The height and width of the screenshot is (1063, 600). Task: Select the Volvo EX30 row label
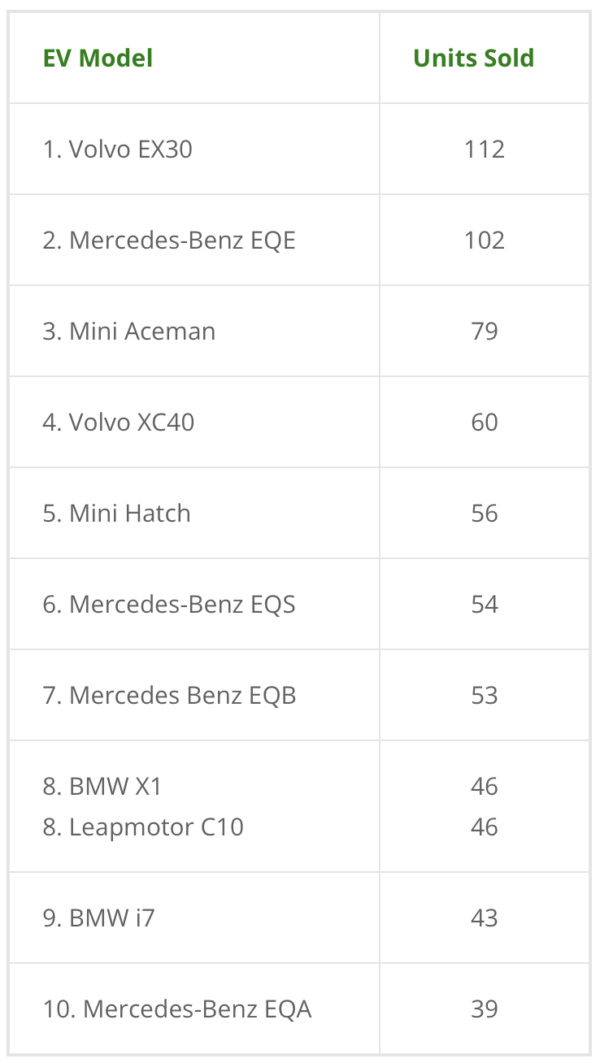(117, 149)
